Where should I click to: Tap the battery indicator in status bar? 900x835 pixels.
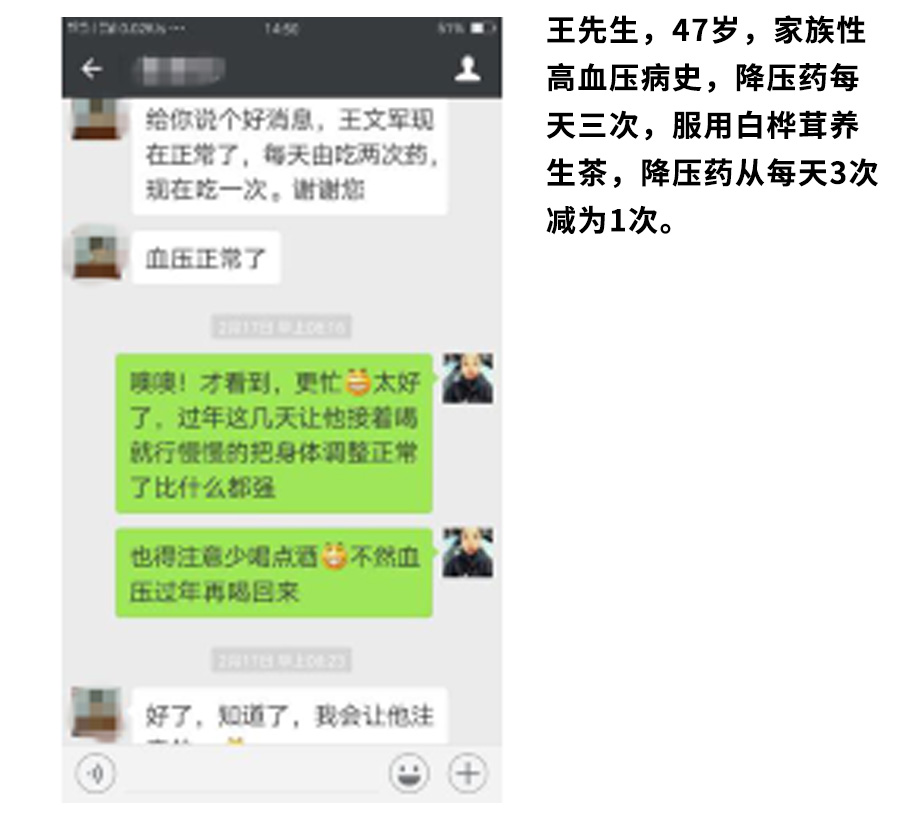481,28
